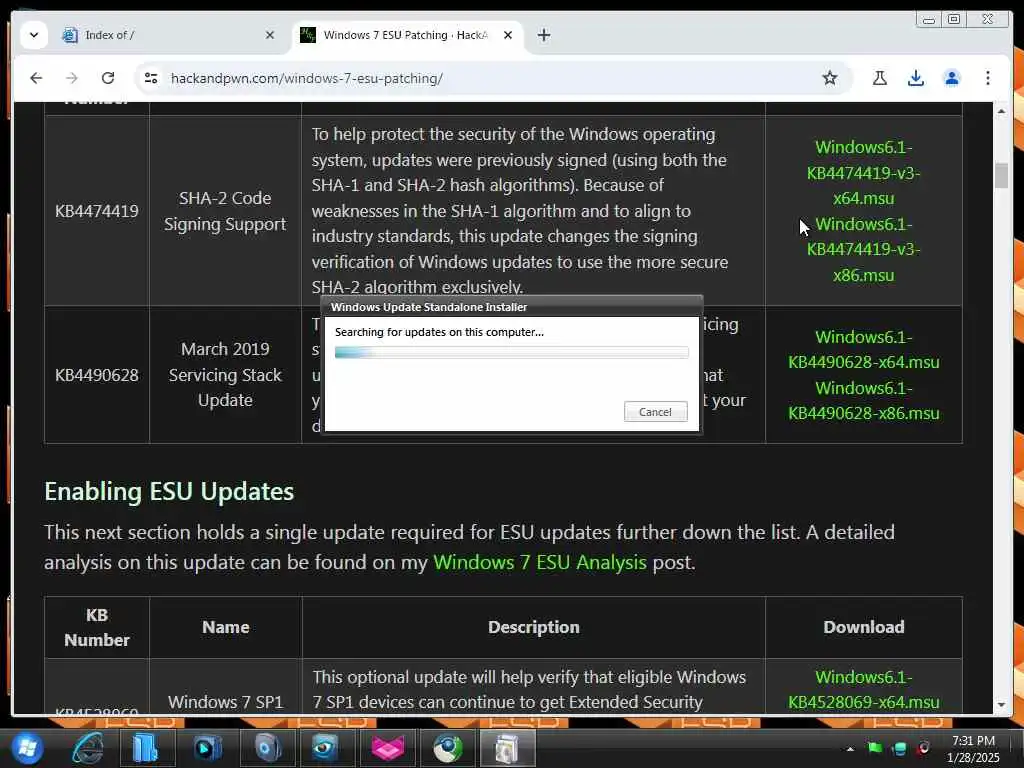Click the forward navigation arrow
Image resolution: width=1024 pixels, height=768 pixels.
[x=72, y=78]
